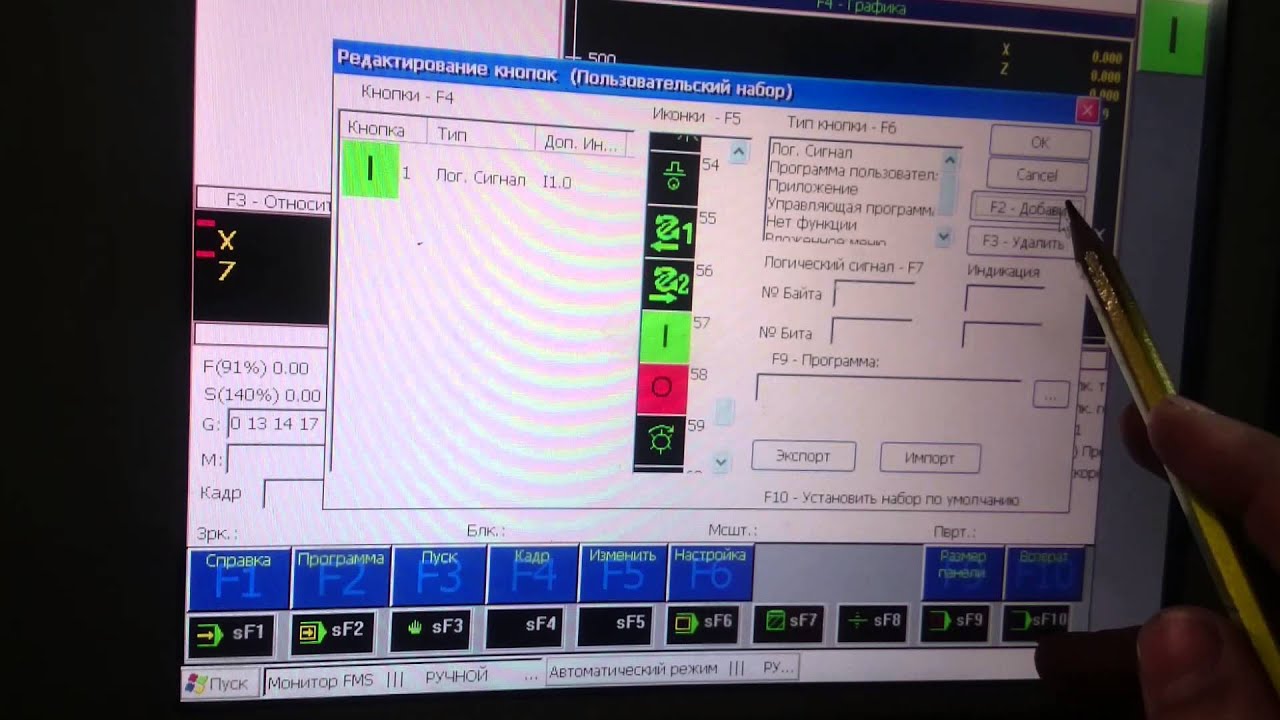Click the 'Импорт' button

pos(929,458)
